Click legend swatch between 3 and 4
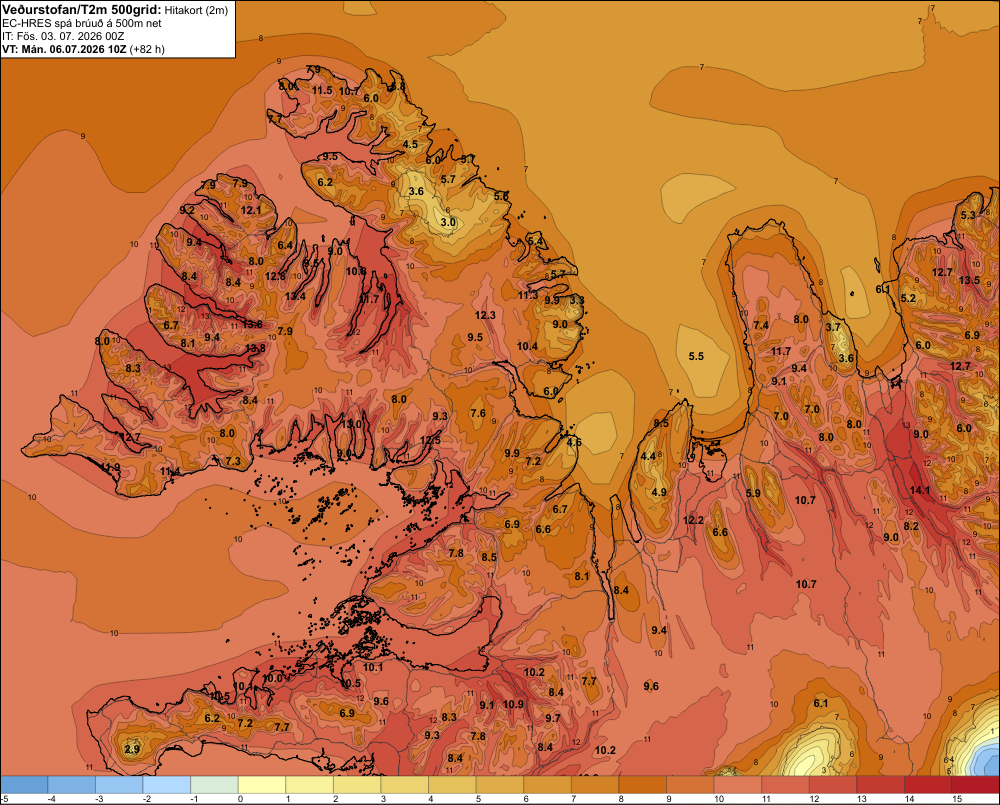1000x805 pixels. pos(404,785)
